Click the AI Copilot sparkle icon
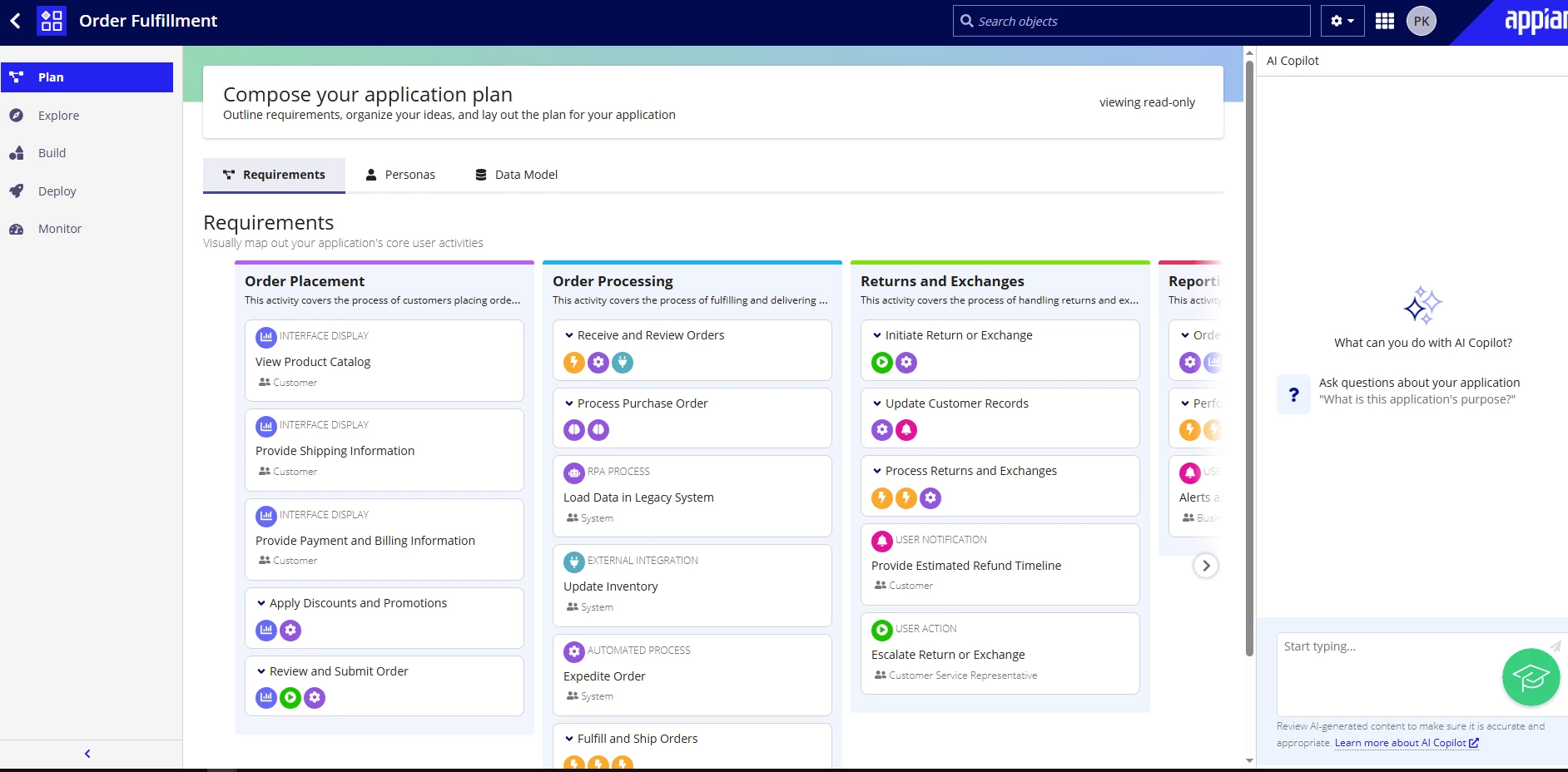The height and width of the screenshot is (772, 1568). (x=1422, y=306)
